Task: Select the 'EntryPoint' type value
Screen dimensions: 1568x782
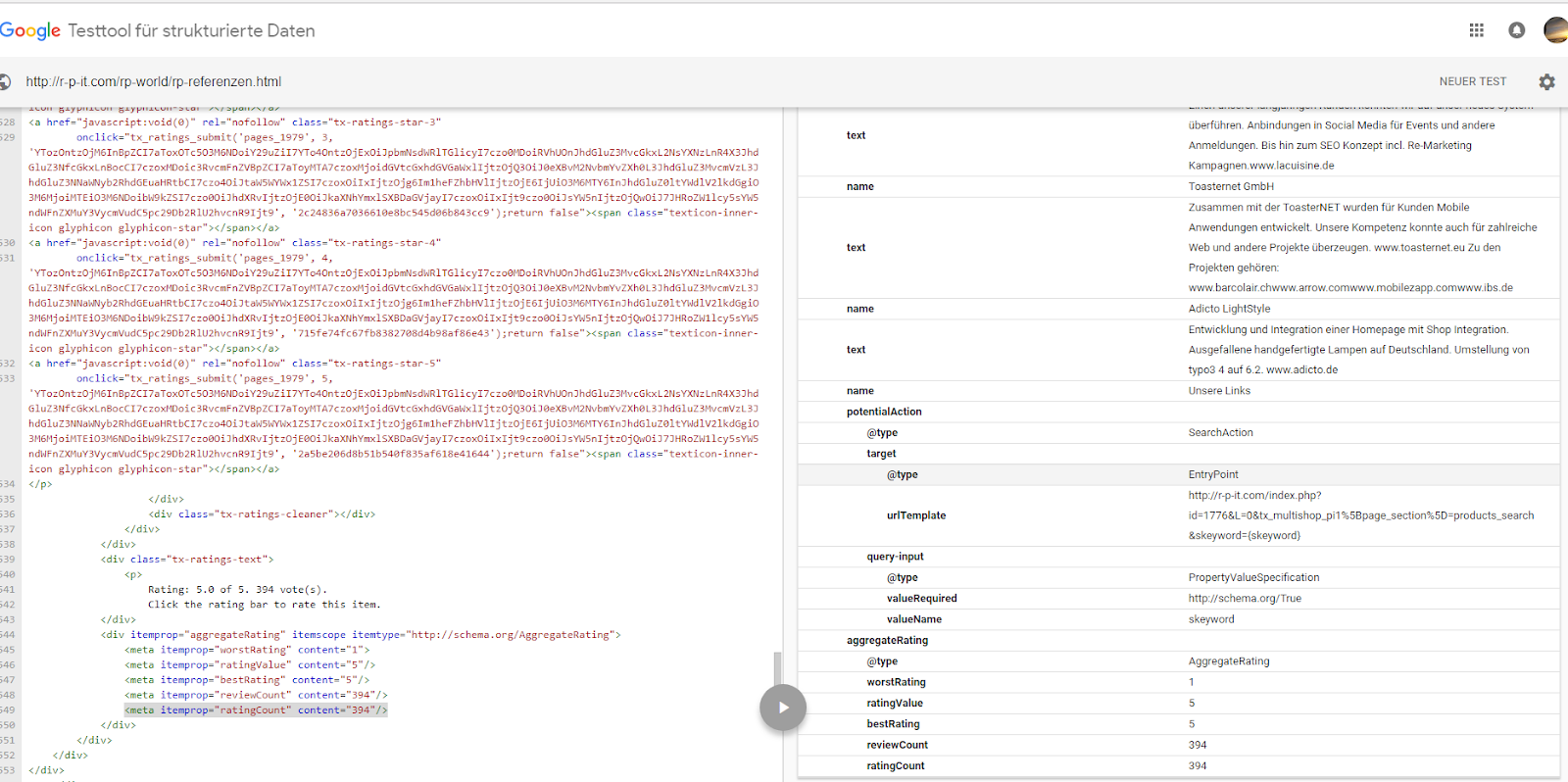Action: coord(1213,474)
